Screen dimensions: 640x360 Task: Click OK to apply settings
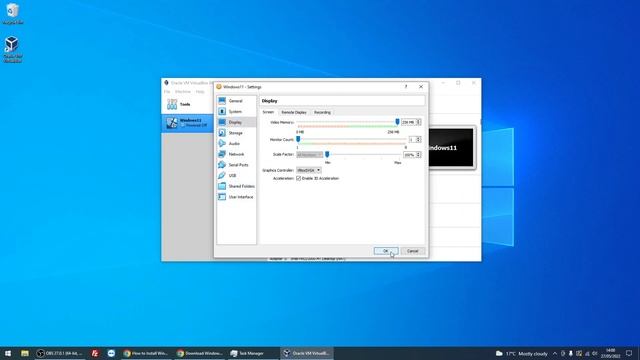386,251
